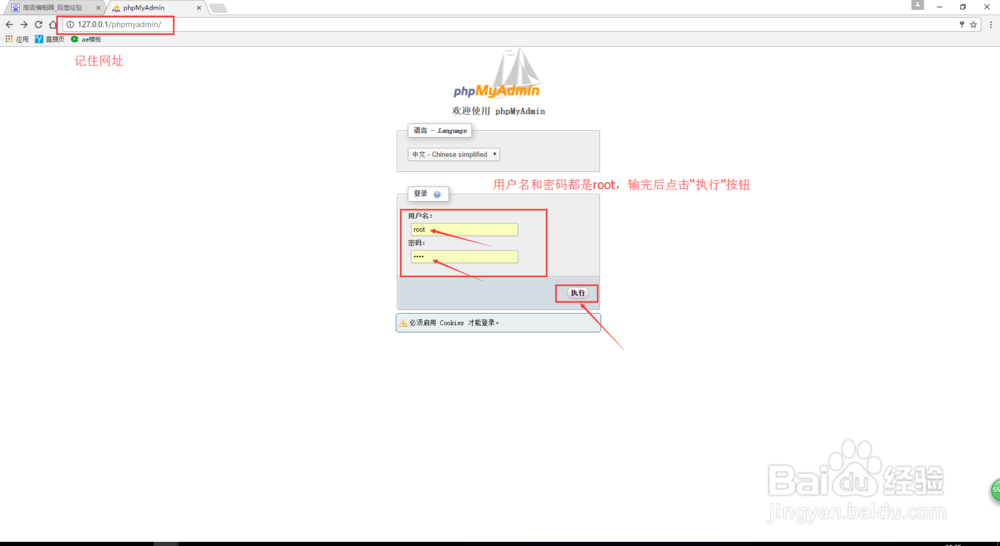Reload the phpMyAdmin page
Screen dimensions: 1000x546
[x=38, y=24]
